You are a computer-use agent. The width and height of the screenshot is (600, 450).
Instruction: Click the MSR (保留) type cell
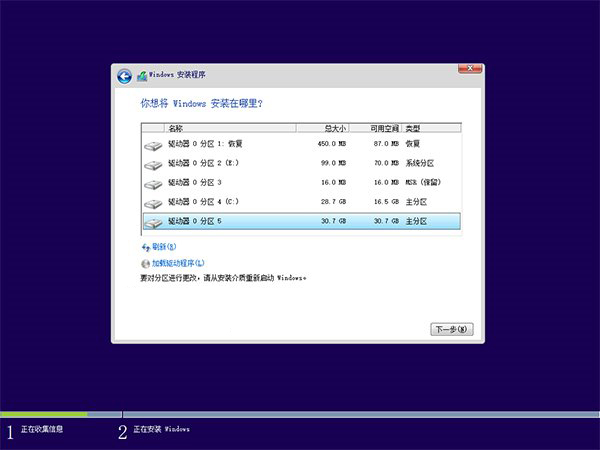pyautogui.click(x=423, y=183)
